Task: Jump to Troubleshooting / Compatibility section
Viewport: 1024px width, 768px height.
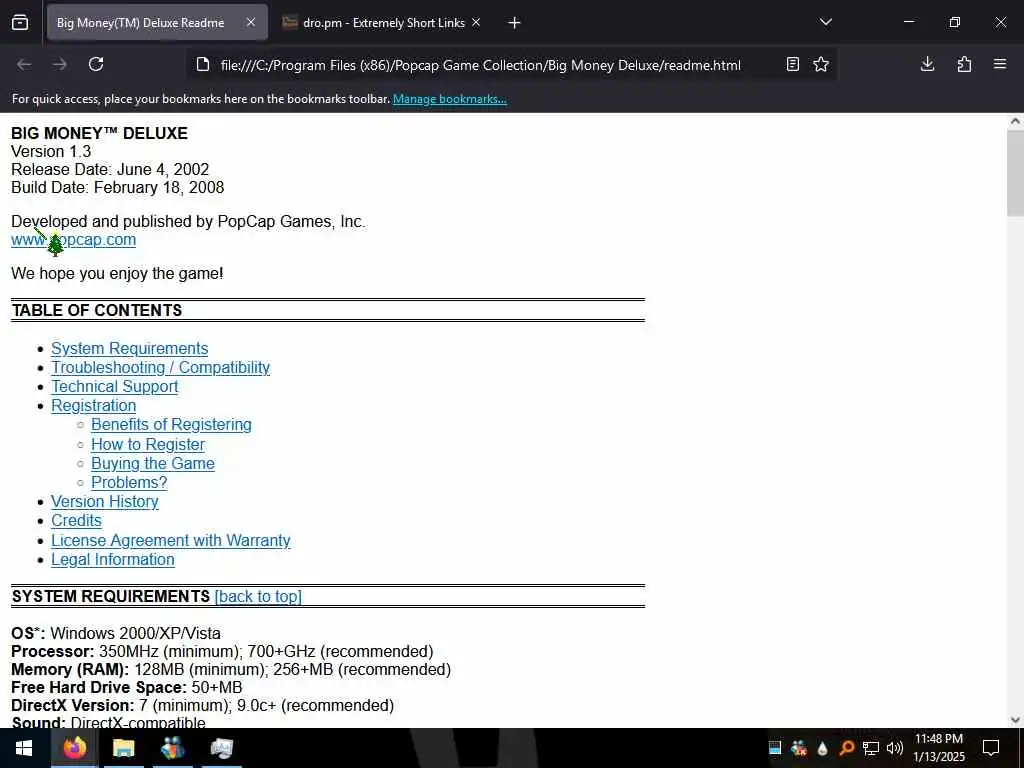Action: pyautogui.click(x=161, y=368)
